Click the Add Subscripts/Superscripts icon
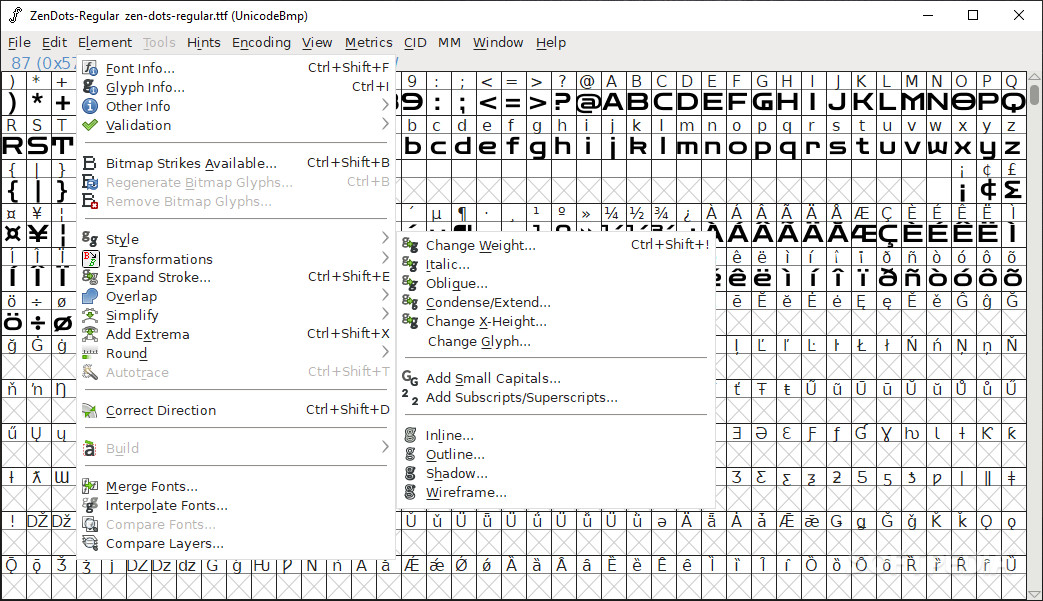This screenshot has height=601, width=1043. pyautogui.click(x=410, y=397)
